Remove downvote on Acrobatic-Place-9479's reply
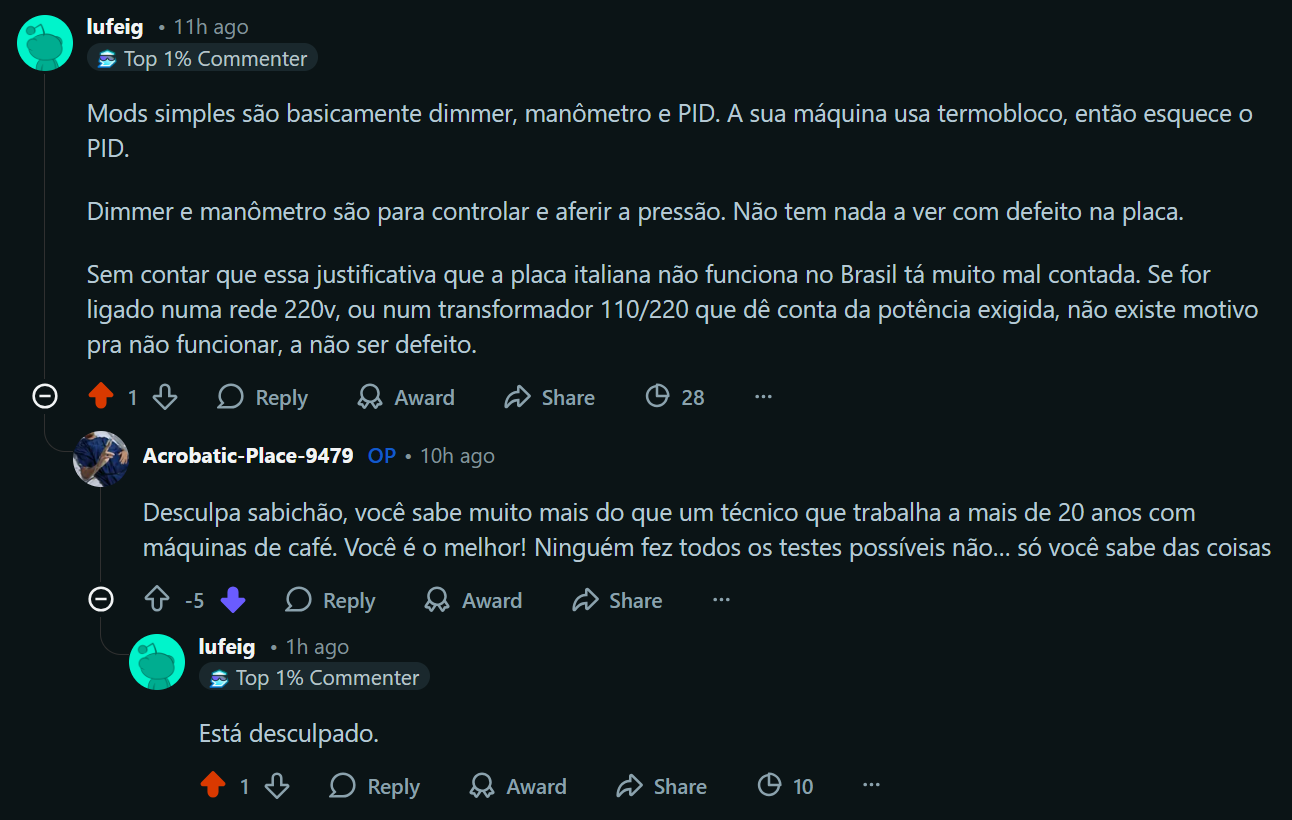This screenshot has width=1292, height=820. [233, 600]
